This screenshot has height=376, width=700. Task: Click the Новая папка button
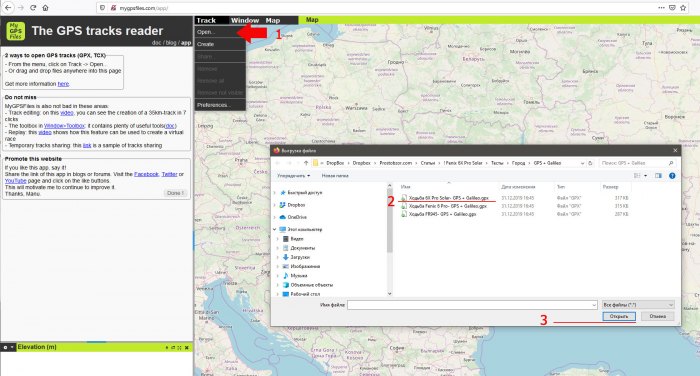click(x=335, y=176)
